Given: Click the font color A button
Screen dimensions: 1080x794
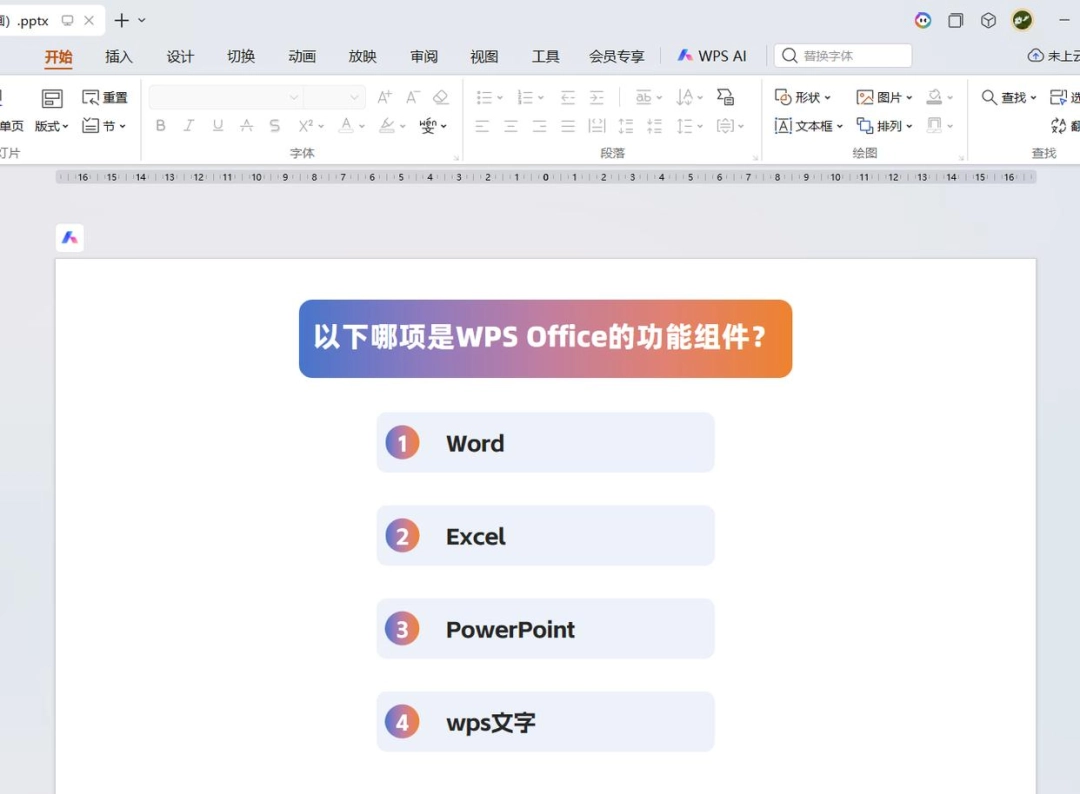Looking at the screenshot, I should click(346, 125).
